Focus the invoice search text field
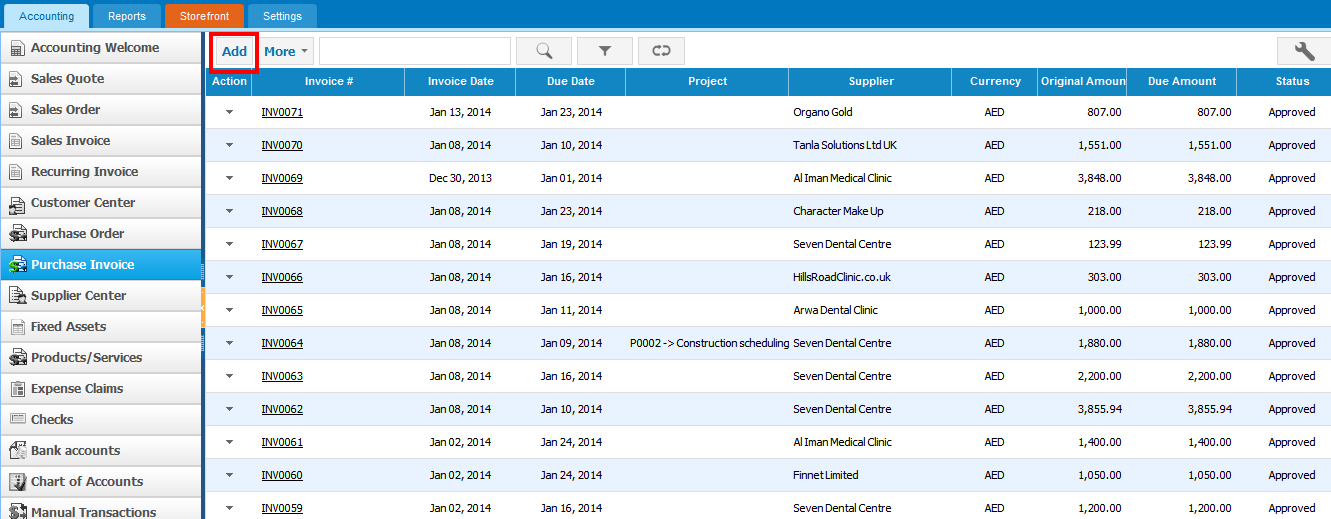Image resolution: width=1331 pixels, height=519 pixels. click(x=415, y=51)
